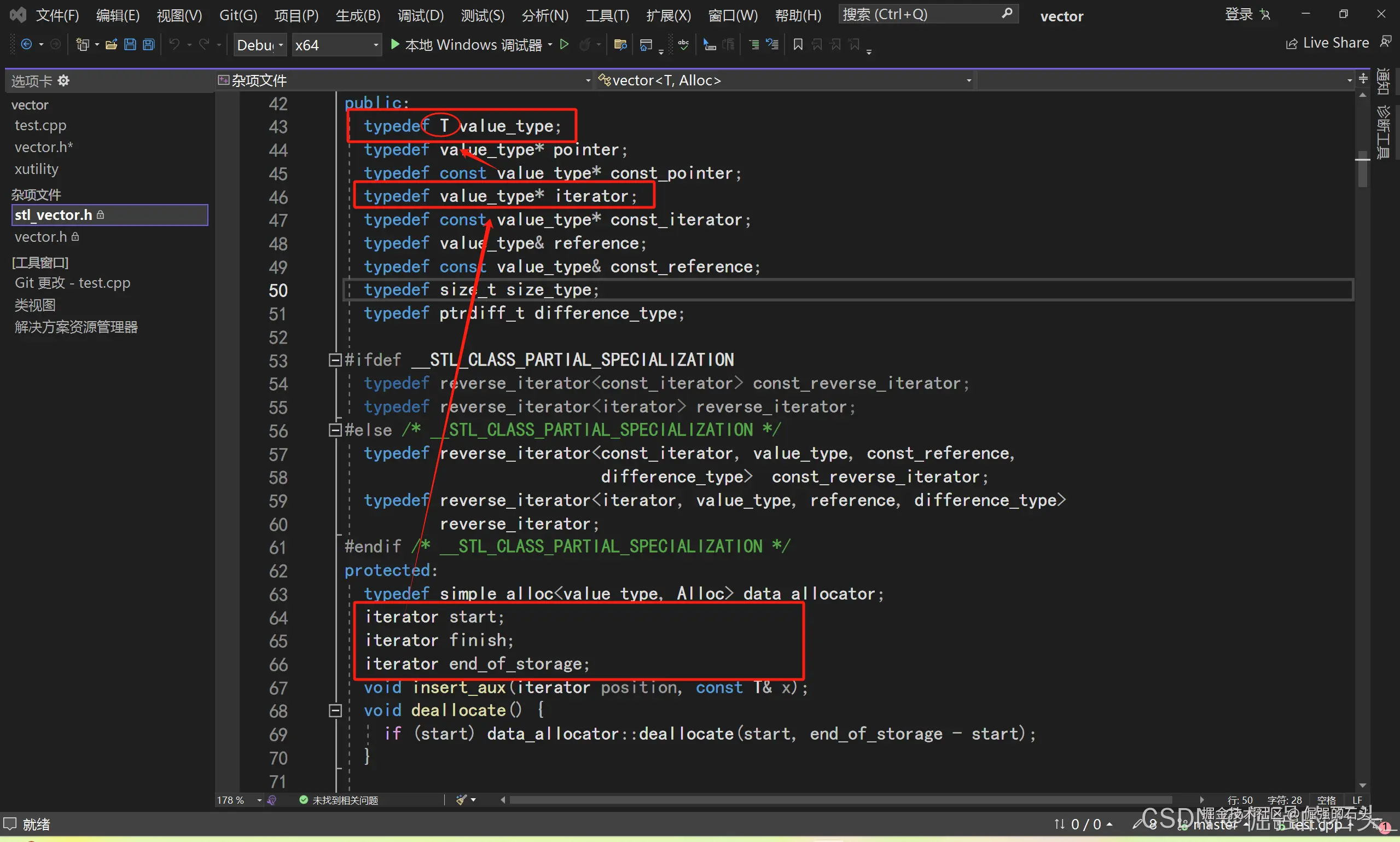This screenshot has height=842, width=1400.
Task: Open the tab list settings gear icon
Action: (x=63, y=80)
